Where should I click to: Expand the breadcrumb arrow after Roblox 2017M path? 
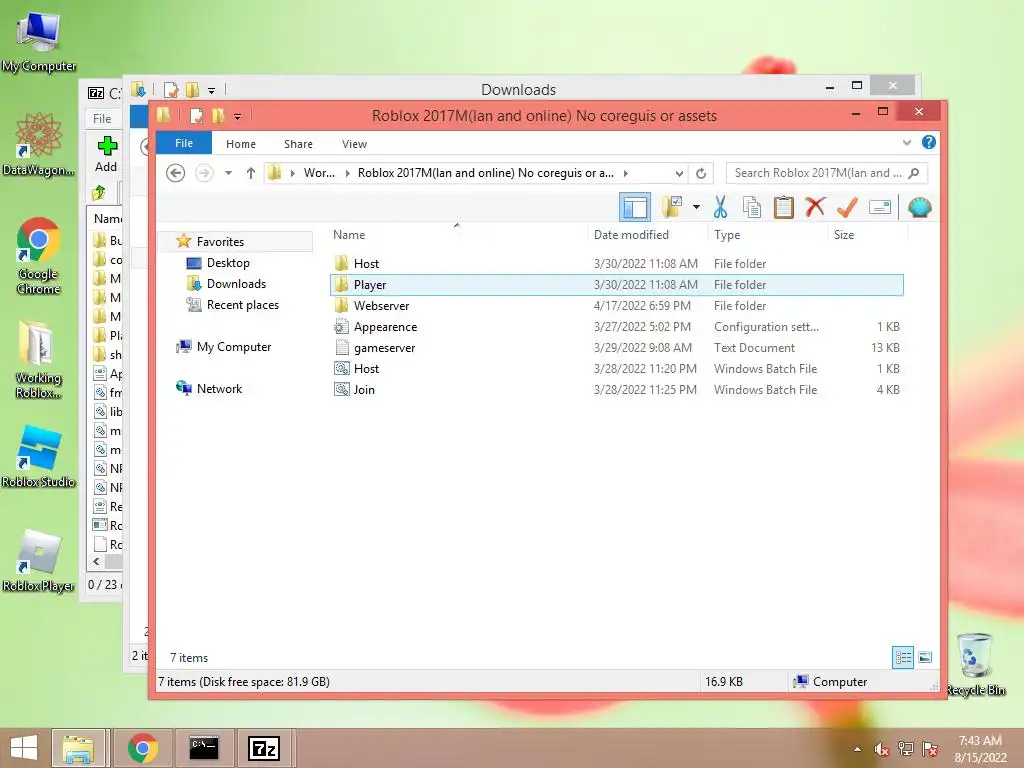click(x=626, y=173)
